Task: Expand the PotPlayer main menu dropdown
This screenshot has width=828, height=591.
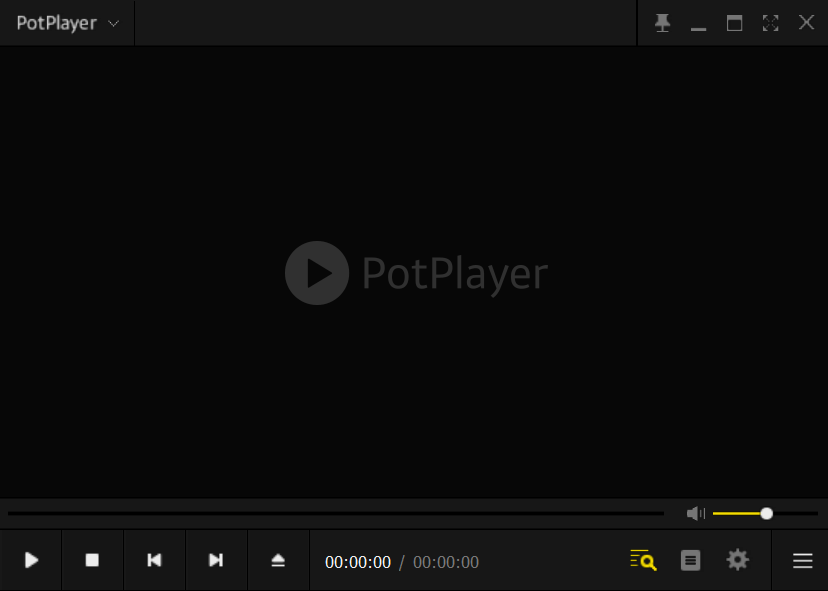Action: pos(67,23)
